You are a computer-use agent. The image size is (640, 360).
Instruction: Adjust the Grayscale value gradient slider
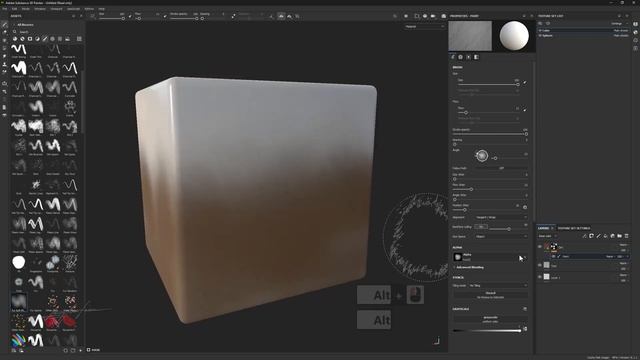coord(487,330)
